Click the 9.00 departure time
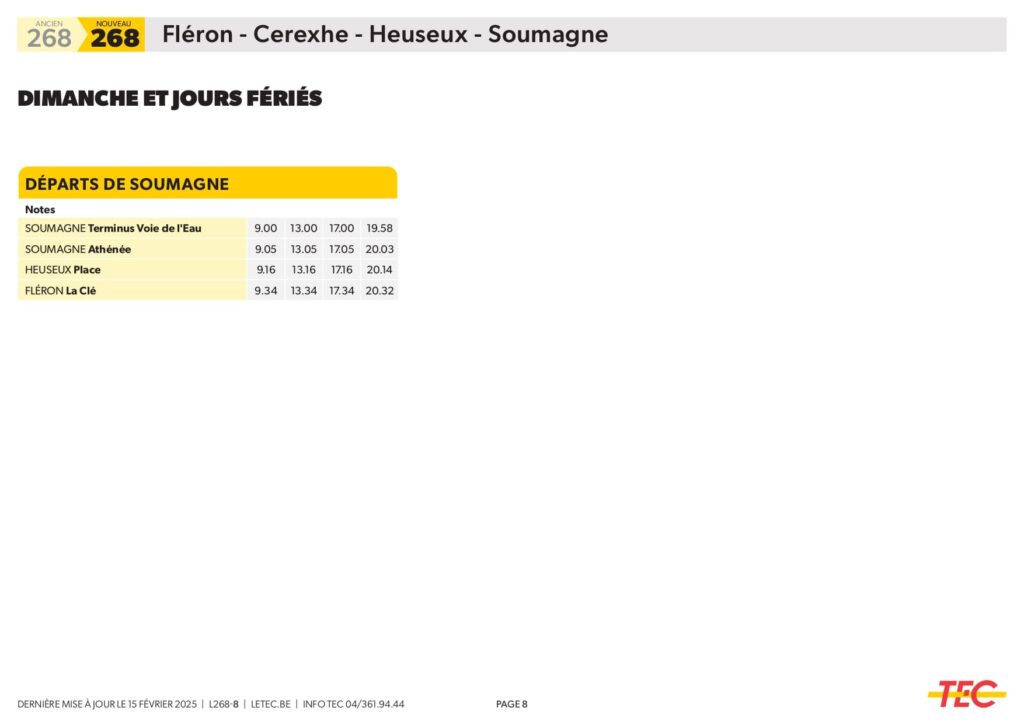Screen dimensions: 1024x725 (x=266, y=229)
